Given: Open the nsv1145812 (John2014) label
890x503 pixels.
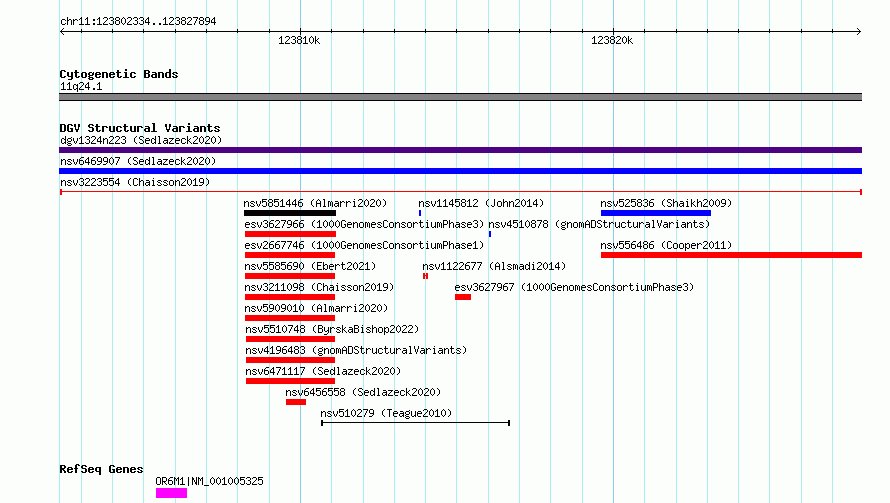Looking at the screenshot, I should point(481,203).
